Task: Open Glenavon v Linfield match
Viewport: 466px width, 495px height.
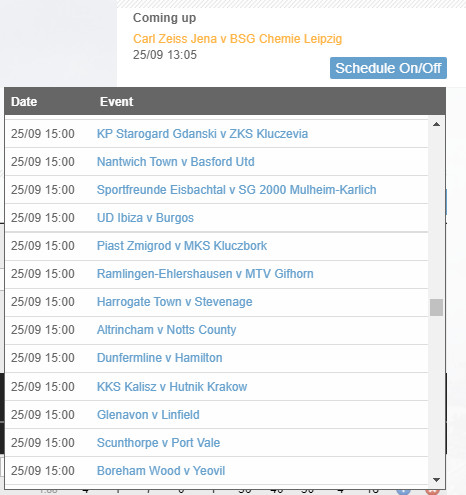Action: click(148, 415)
